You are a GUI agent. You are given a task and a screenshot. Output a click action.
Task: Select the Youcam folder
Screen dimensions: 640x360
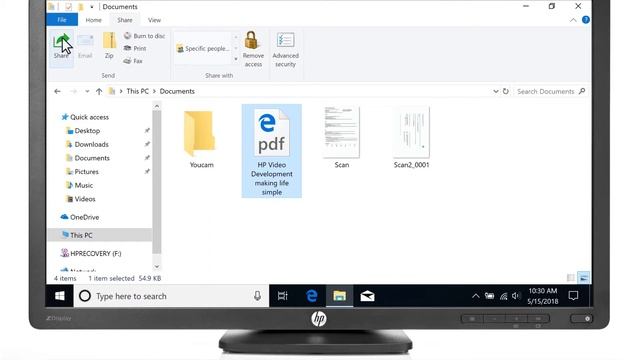pyautogui.click(x=201, y=139)
